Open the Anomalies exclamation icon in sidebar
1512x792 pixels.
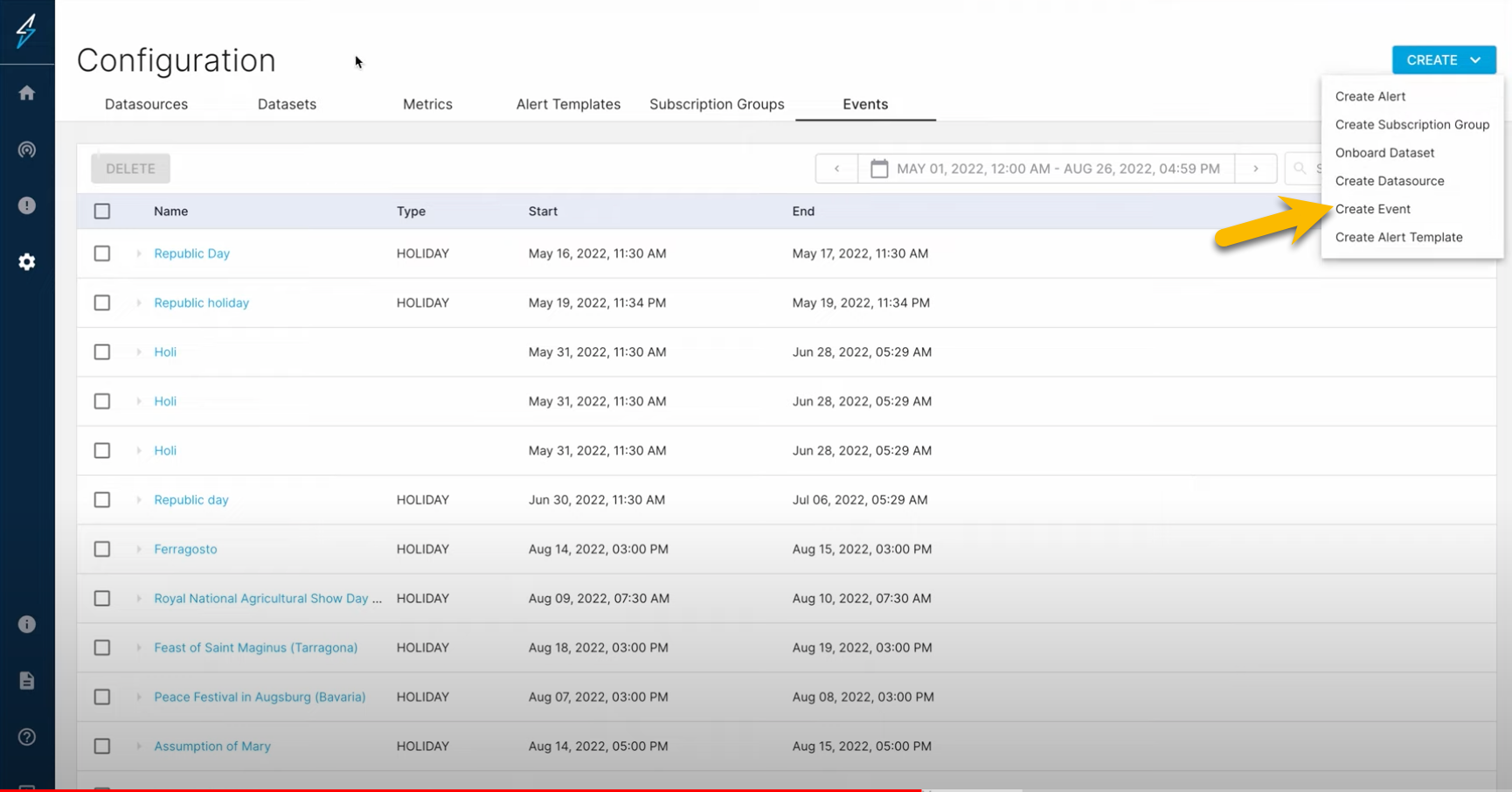tap(27, 205)
